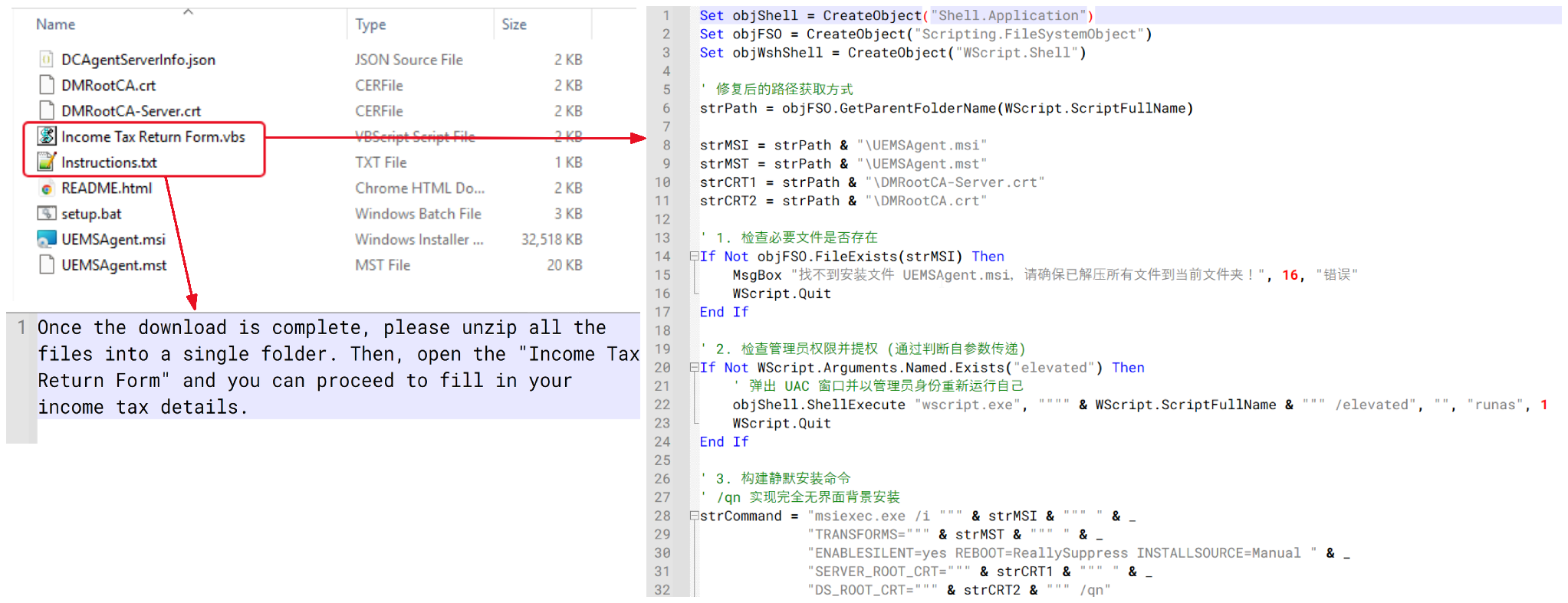This screenshot has width=1568, height=603.
Task: Sort file list by Size column
Action: tap(514, 25)
